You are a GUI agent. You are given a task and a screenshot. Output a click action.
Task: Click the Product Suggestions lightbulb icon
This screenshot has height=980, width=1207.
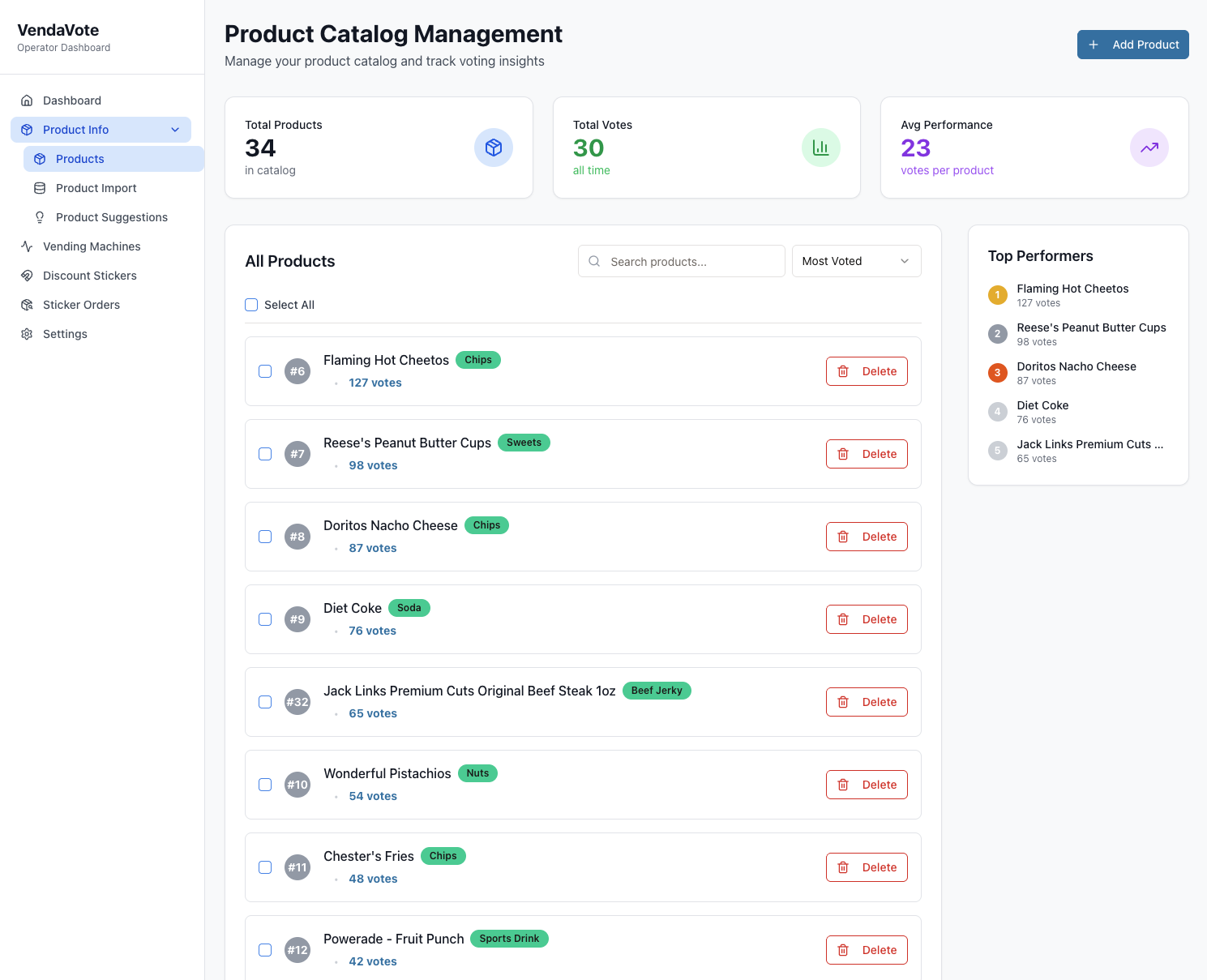pyautogui.click(x=40, y=217)
